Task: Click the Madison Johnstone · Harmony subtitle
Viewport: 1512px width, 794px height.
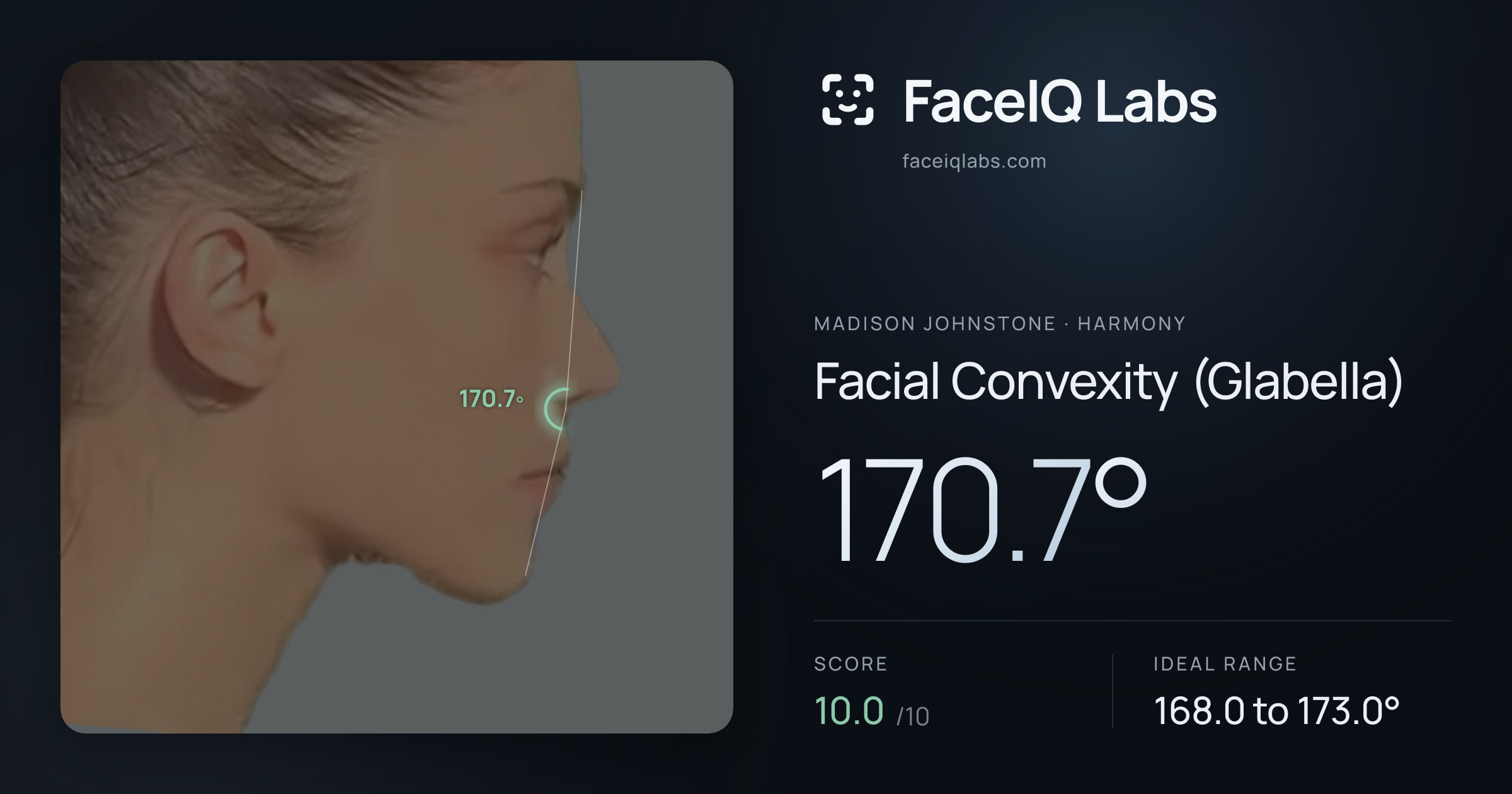Action: click(1000, 324)
